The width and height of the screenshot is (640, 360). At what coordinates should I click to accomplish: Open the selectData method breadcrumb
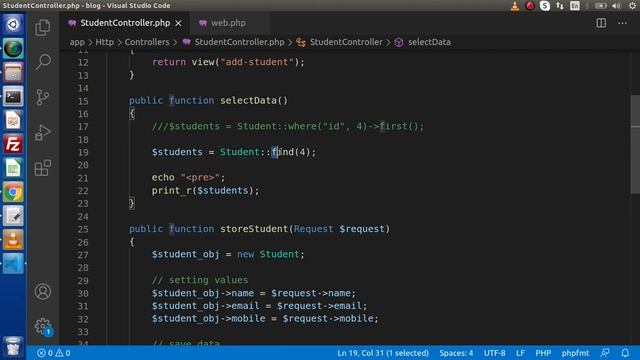coord(429,42)
